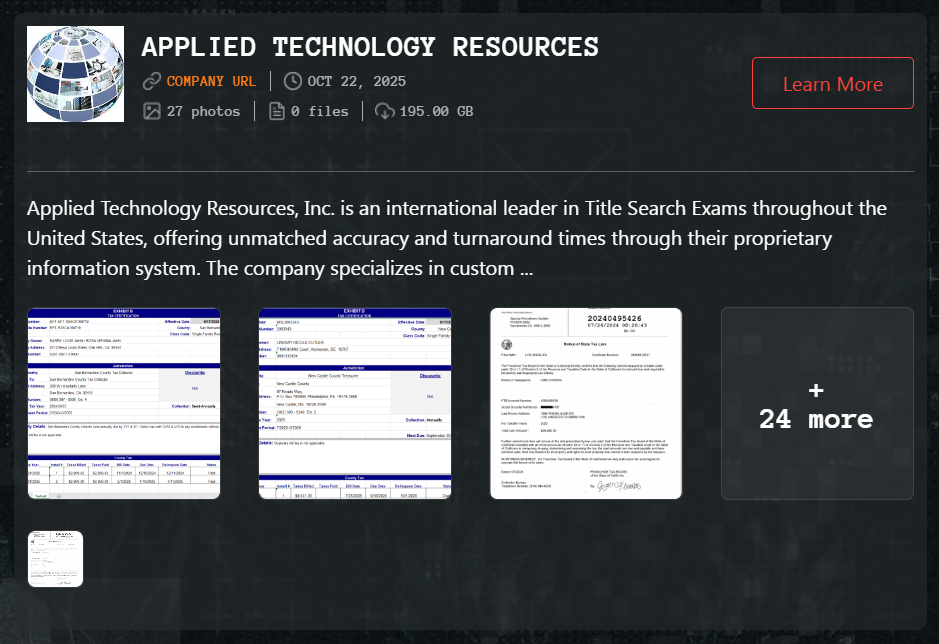
Task: Click the document icon beside 0 files
Action: click(277, 111)
